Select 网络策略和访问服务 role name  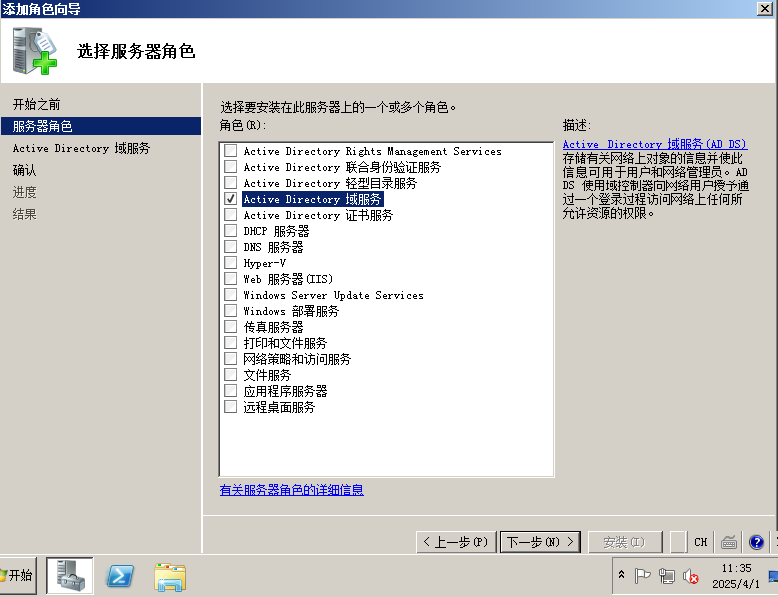tap(297, 359)
